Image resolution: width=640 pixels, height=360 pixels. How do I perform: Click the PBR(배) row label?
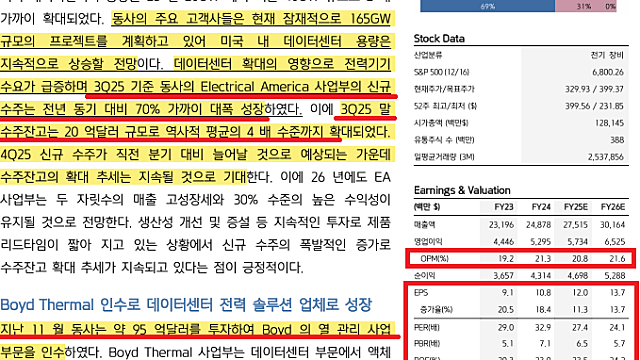427,344
